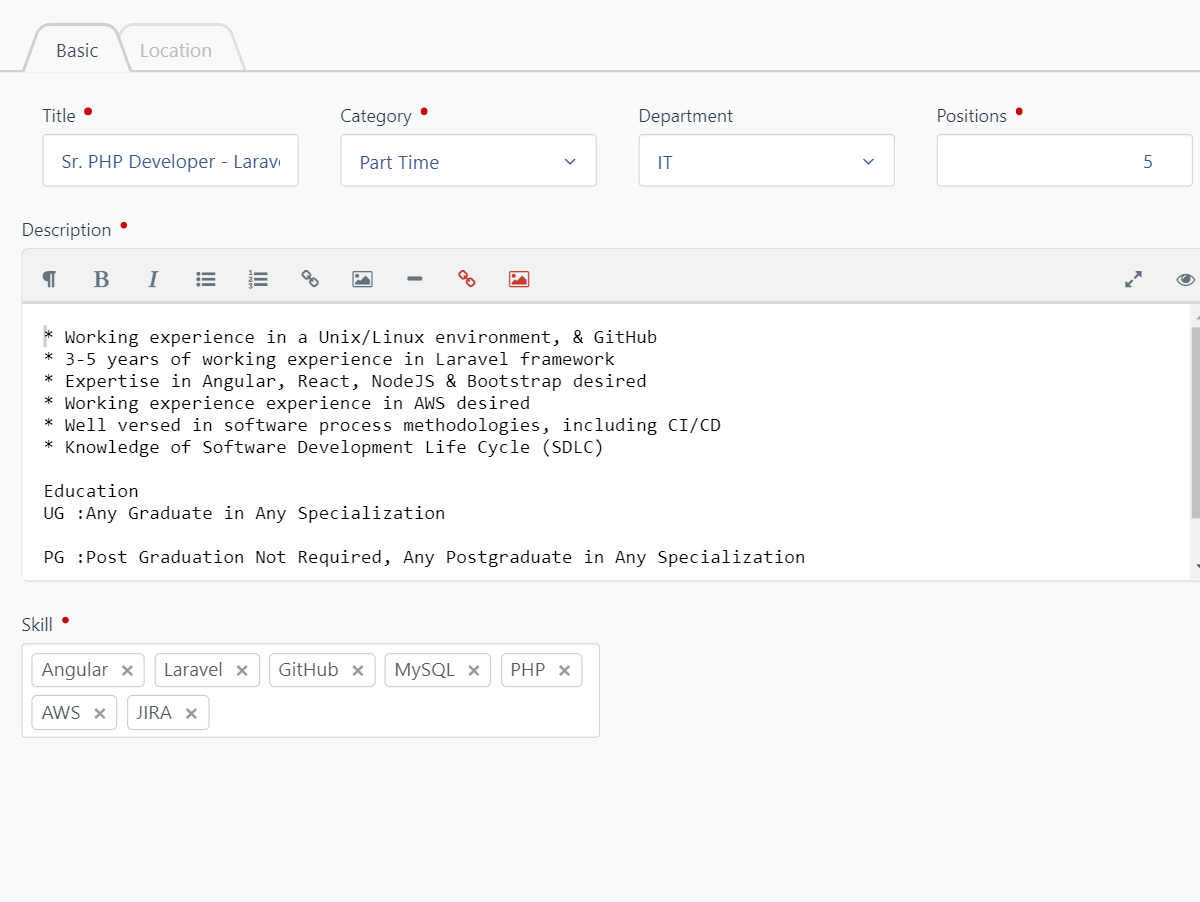This screenshot has height=902, width=1200.
Task: Click the line "Working experience in a Unix/Linux environment, & GitHub"
Action: click(350, 337)
